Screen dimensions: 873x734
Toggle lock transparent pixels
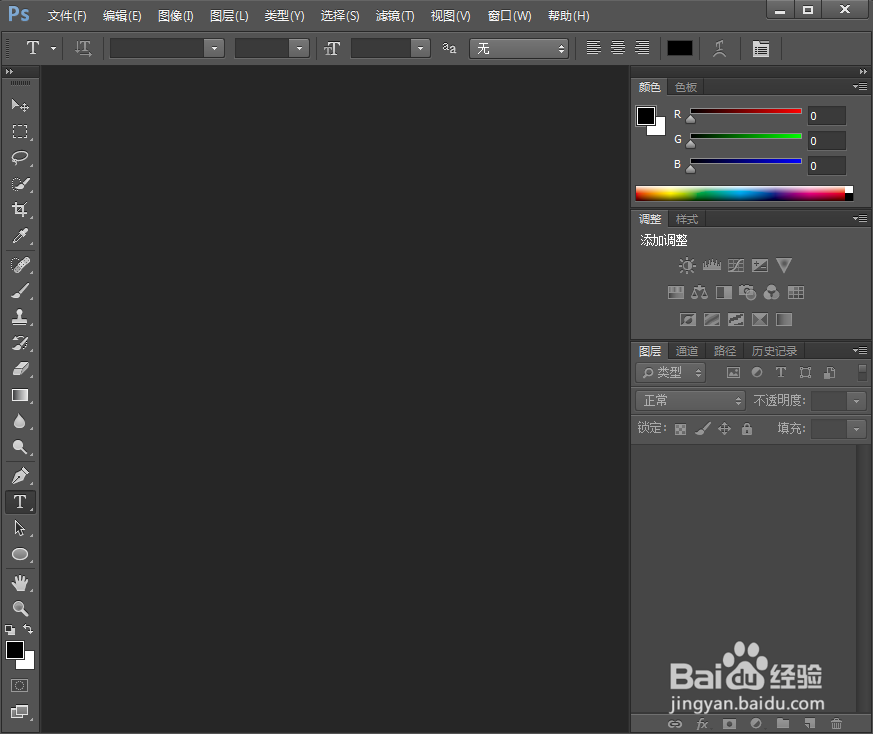click(x=680, y=429)
